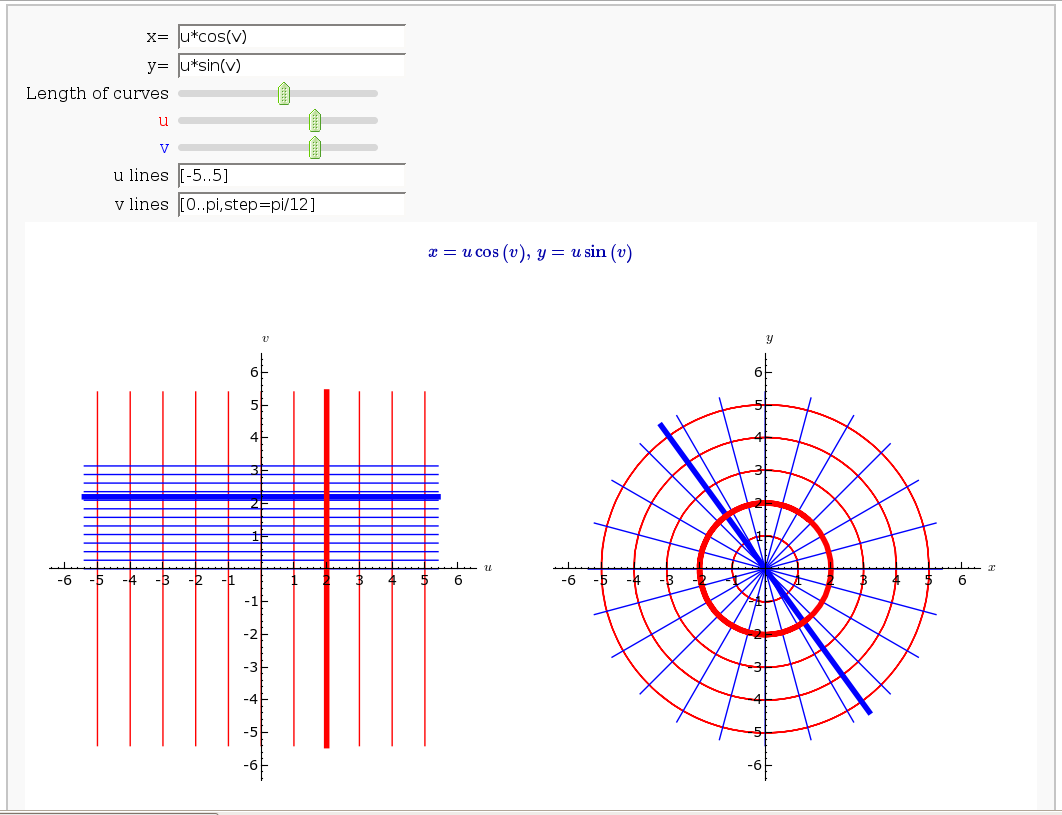Click the x= formula input field

[x=291, y=38]
